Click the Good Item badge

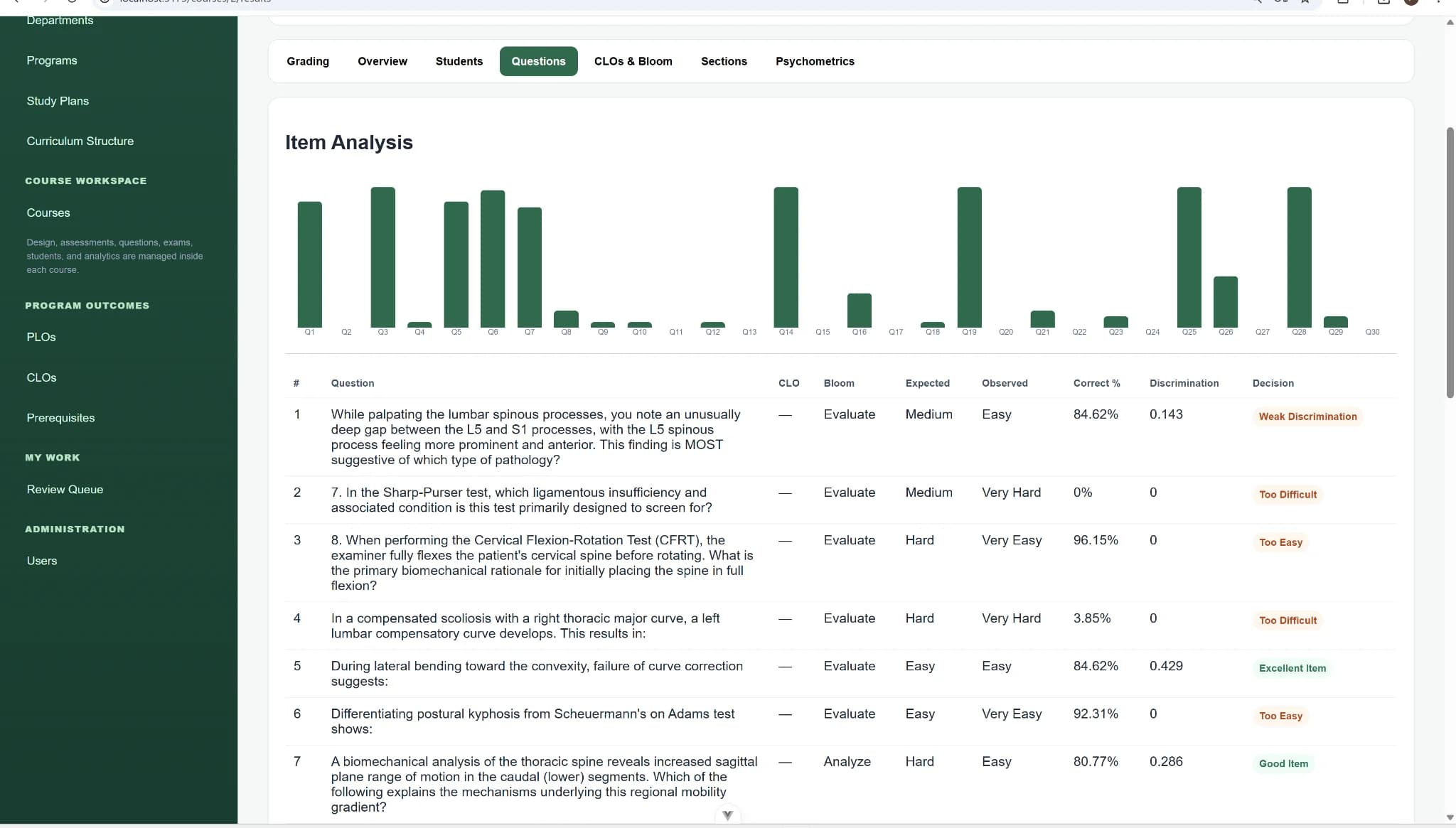pyautogui.click(x=1283, y=763)
